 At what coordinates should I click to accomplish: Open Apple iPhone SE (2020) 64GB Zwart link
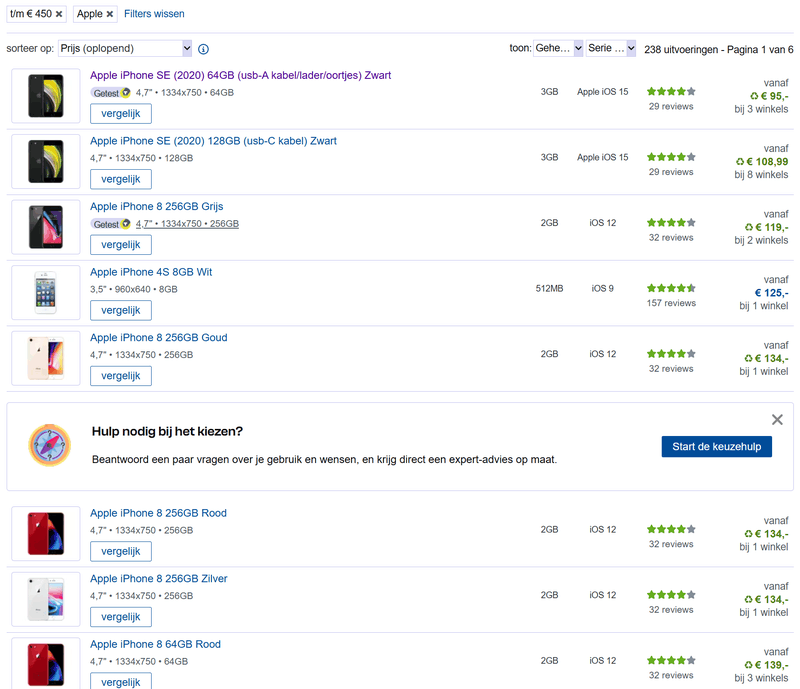240,75
